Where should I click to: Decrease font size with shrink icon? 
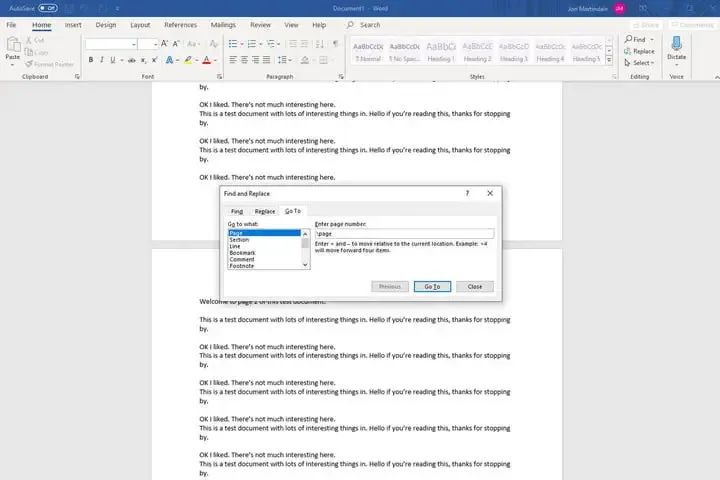(x=176, y=44)
